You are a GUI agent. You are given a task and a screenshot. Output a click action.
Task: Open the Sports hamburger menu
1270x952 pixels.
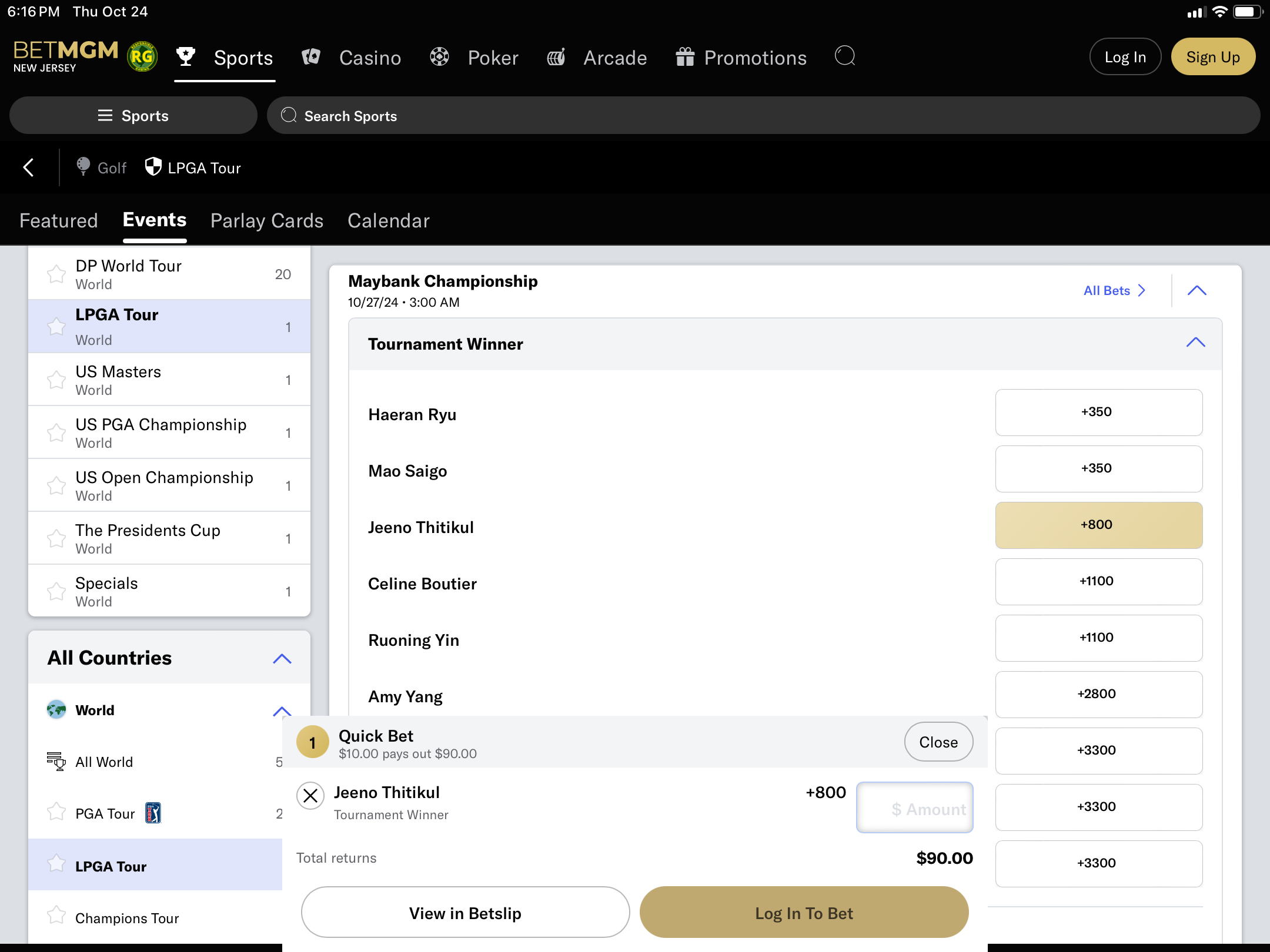tap(133, 115)
